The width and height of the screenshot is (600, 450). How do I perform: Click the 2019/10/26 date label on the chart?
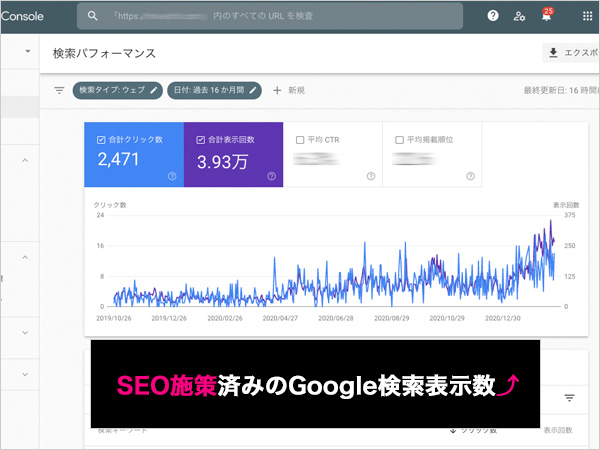coord(114,318)
